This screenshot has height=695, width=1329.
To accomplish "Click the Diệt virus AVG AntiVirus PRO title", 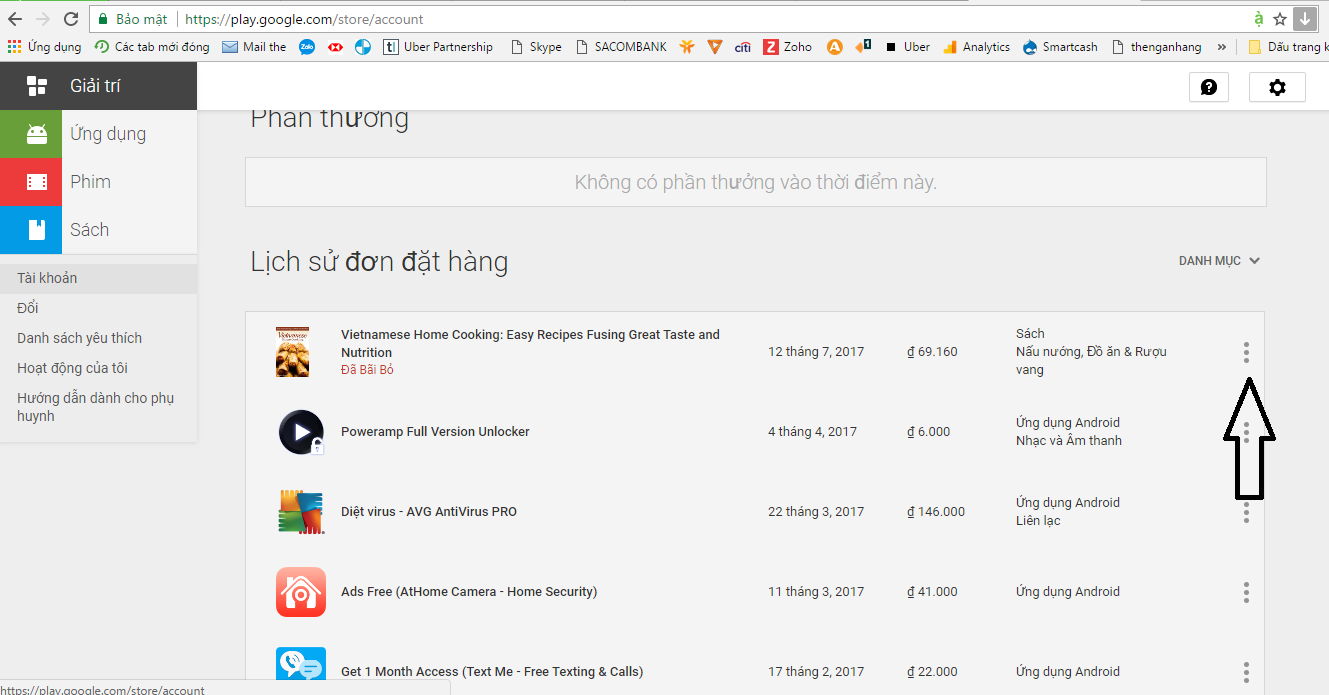I will [x=429, y=512].
